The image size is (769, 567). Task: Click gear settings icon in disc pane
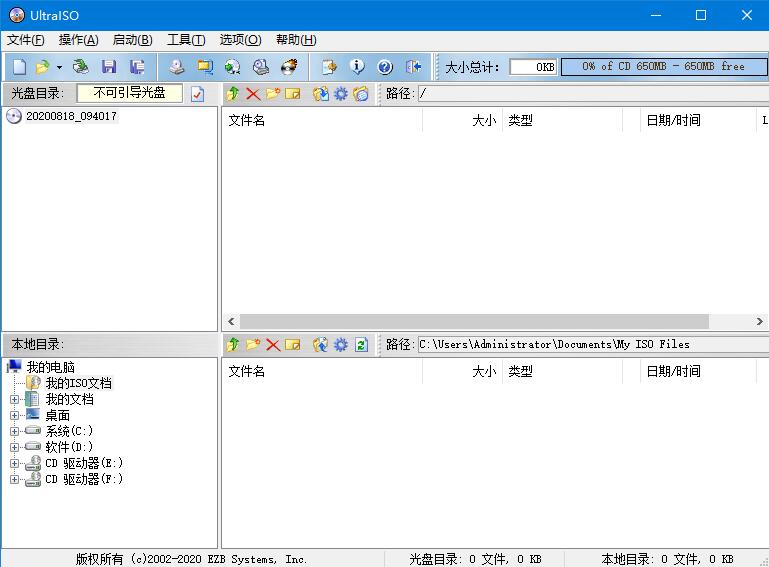[x=341, y=93]
